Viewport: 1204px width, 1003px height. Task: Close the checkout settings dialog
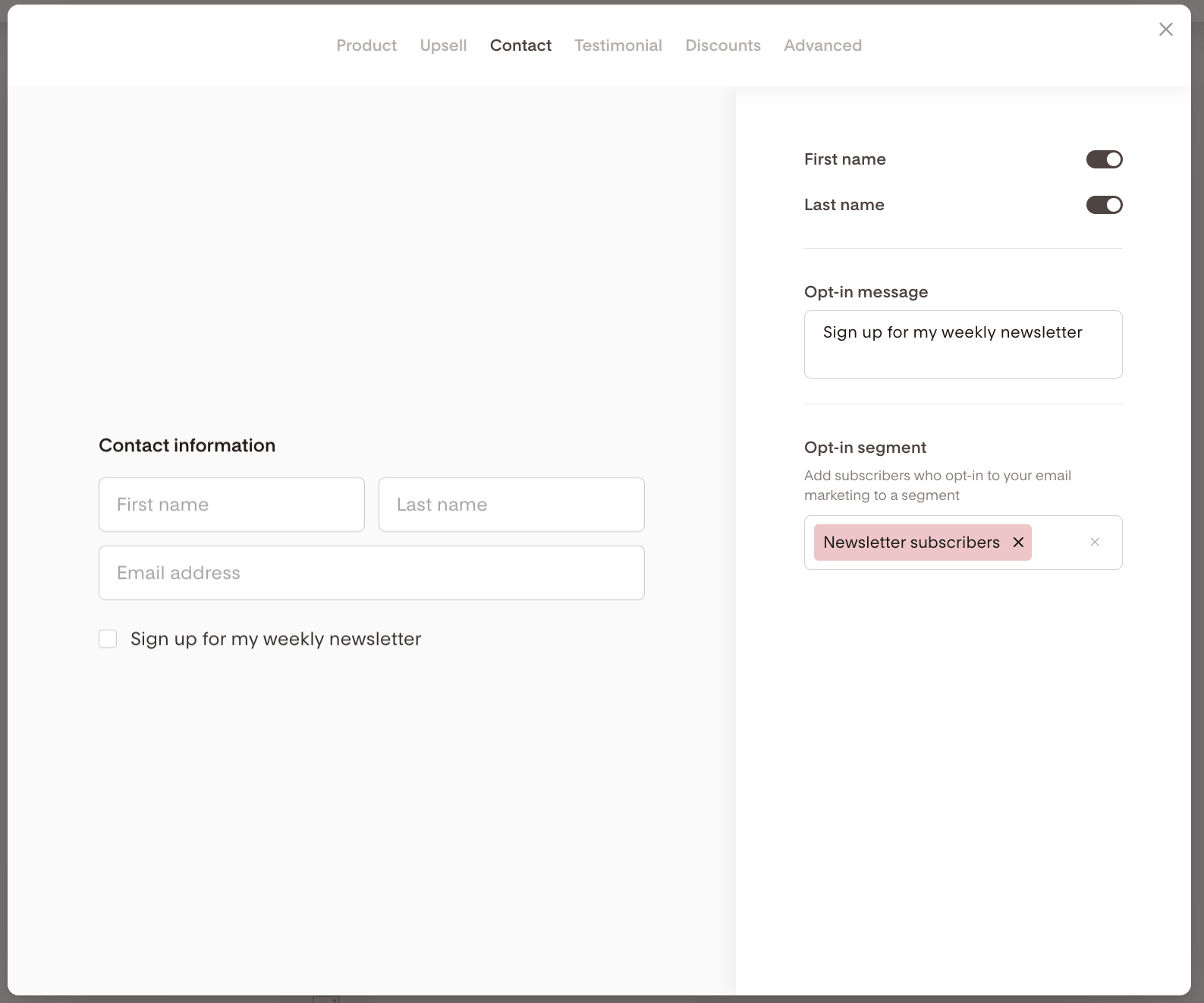click(x=1165, y=30)
